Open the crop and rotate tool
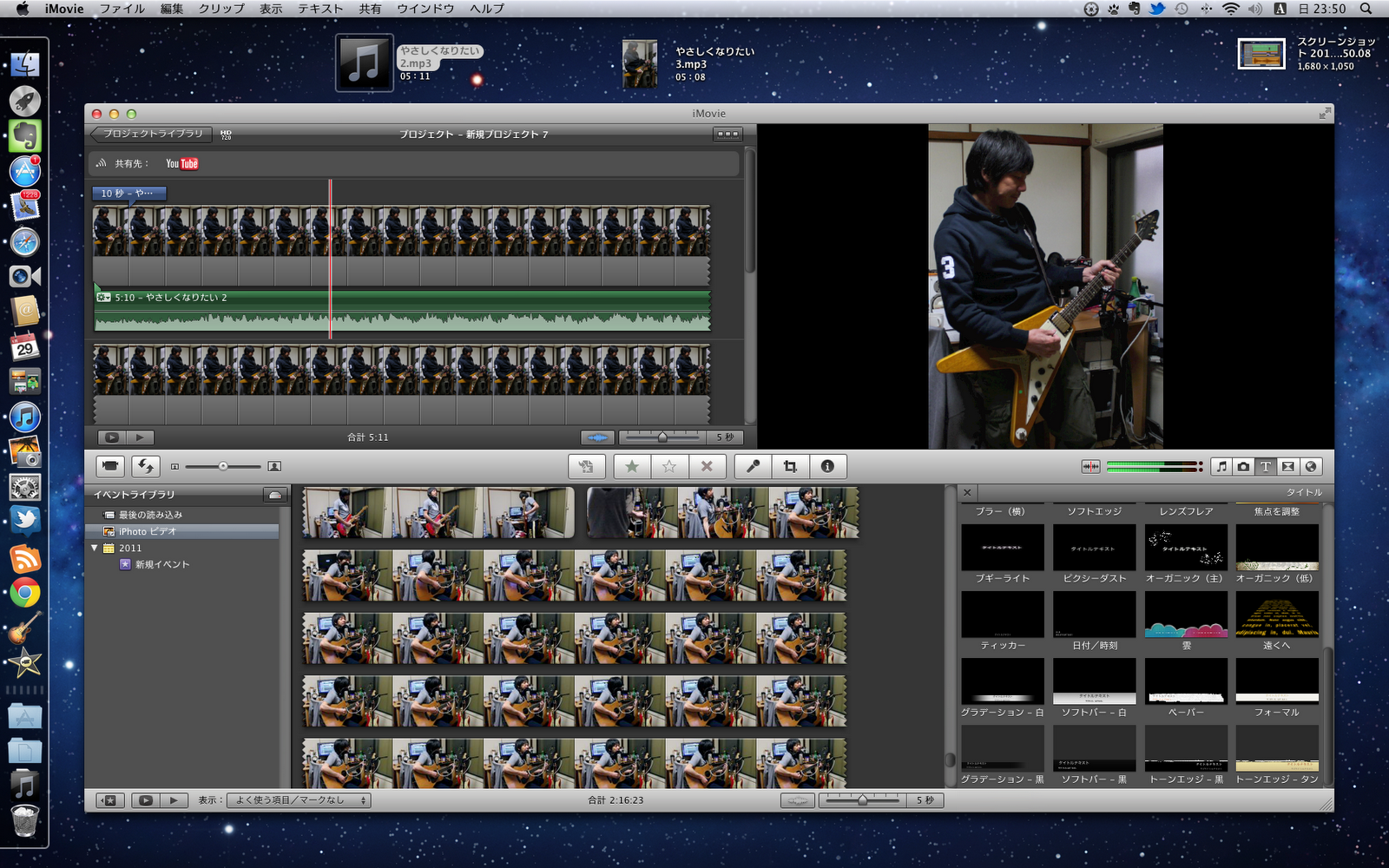 click(x=790, y=466)
